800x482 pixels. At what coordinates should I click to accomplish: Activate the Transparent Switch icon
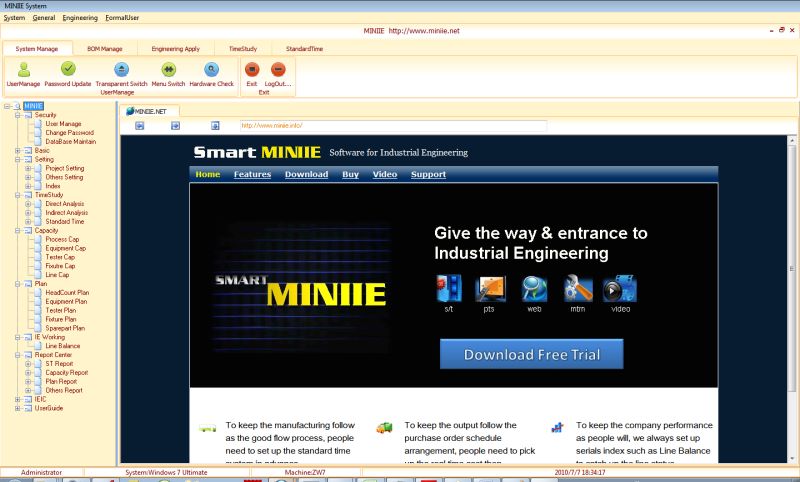click(121, 69)
